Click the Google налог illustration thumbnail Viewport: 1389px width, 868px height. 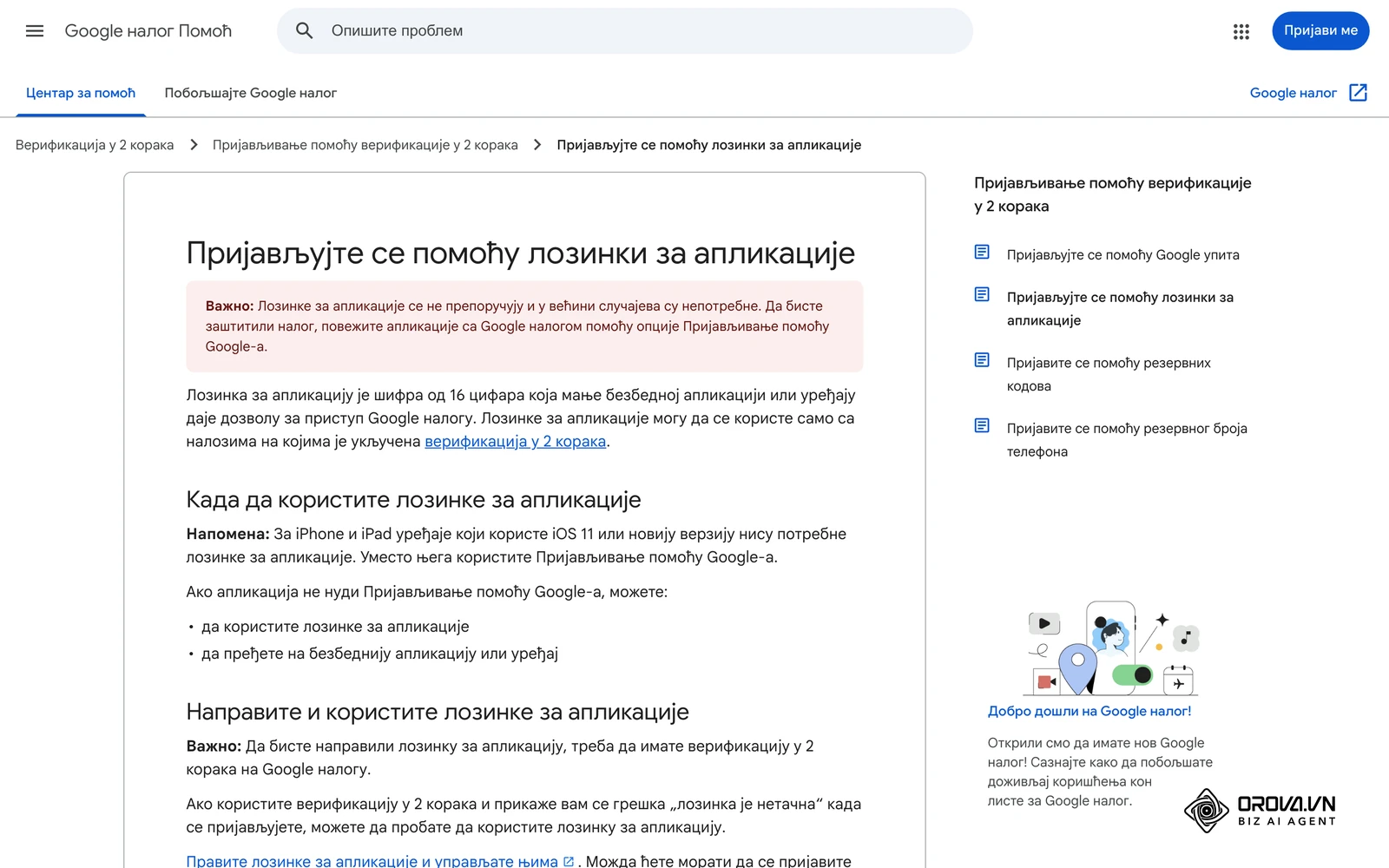(x=1112, y=648)
